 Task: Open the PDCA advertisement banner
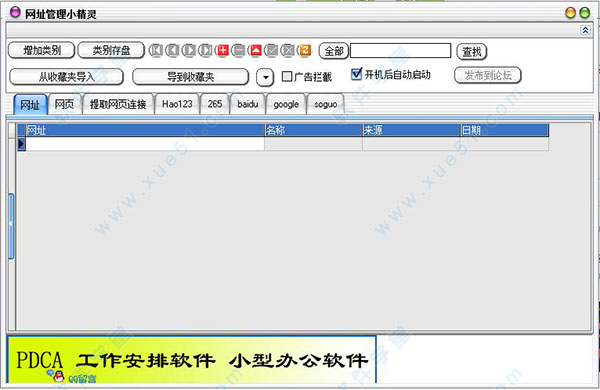(x=192, y=360)
